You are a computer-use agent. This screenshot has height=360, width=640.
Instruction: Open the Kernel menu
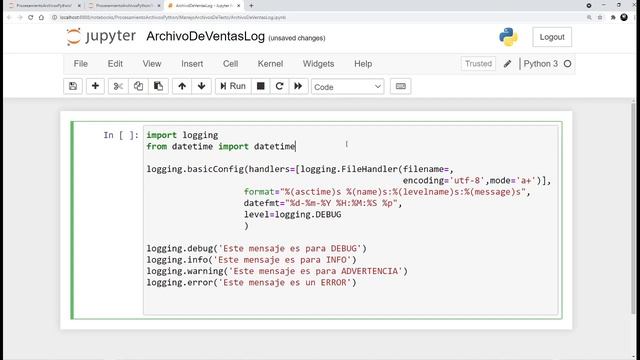click(270, 64)
